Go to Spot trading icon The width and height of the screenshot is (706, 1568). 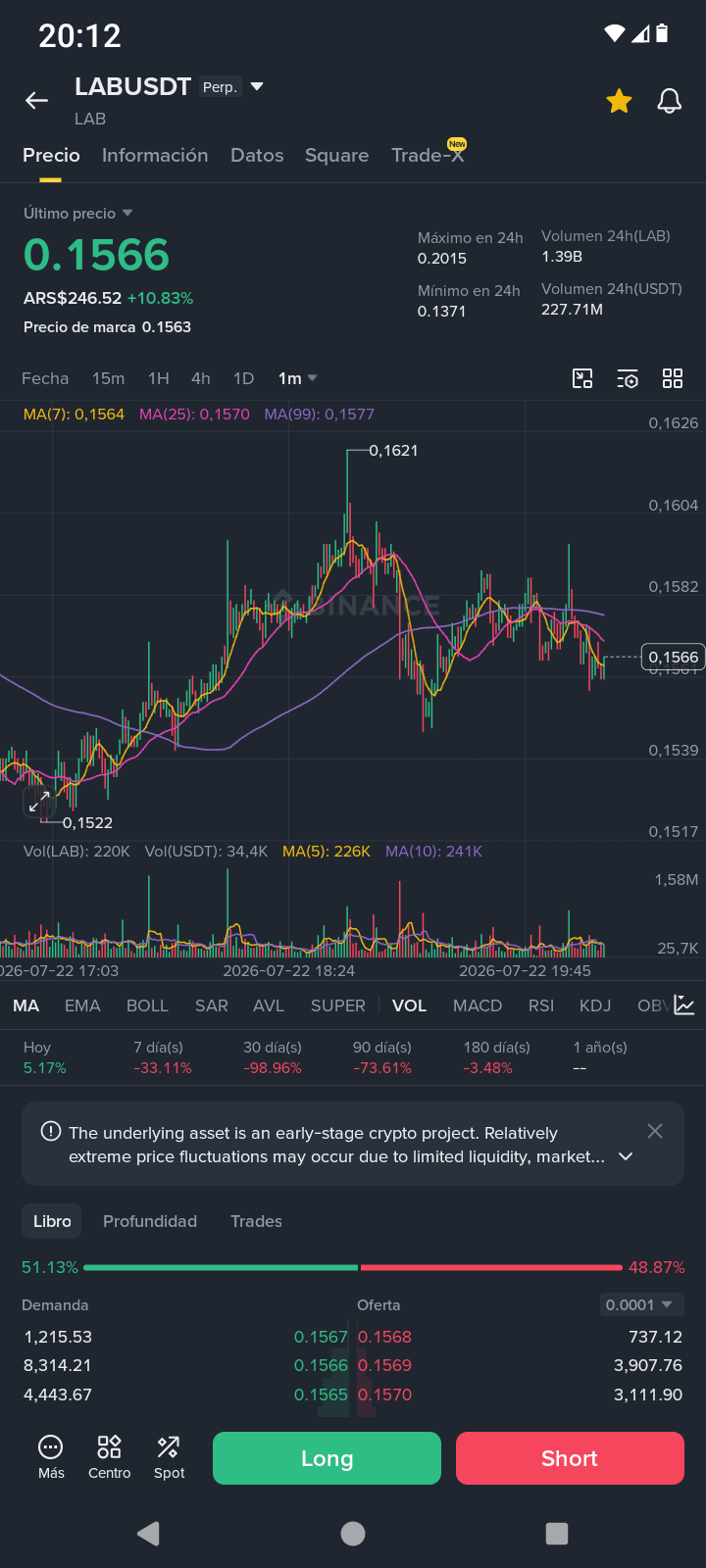click(x=169, y=1457)
